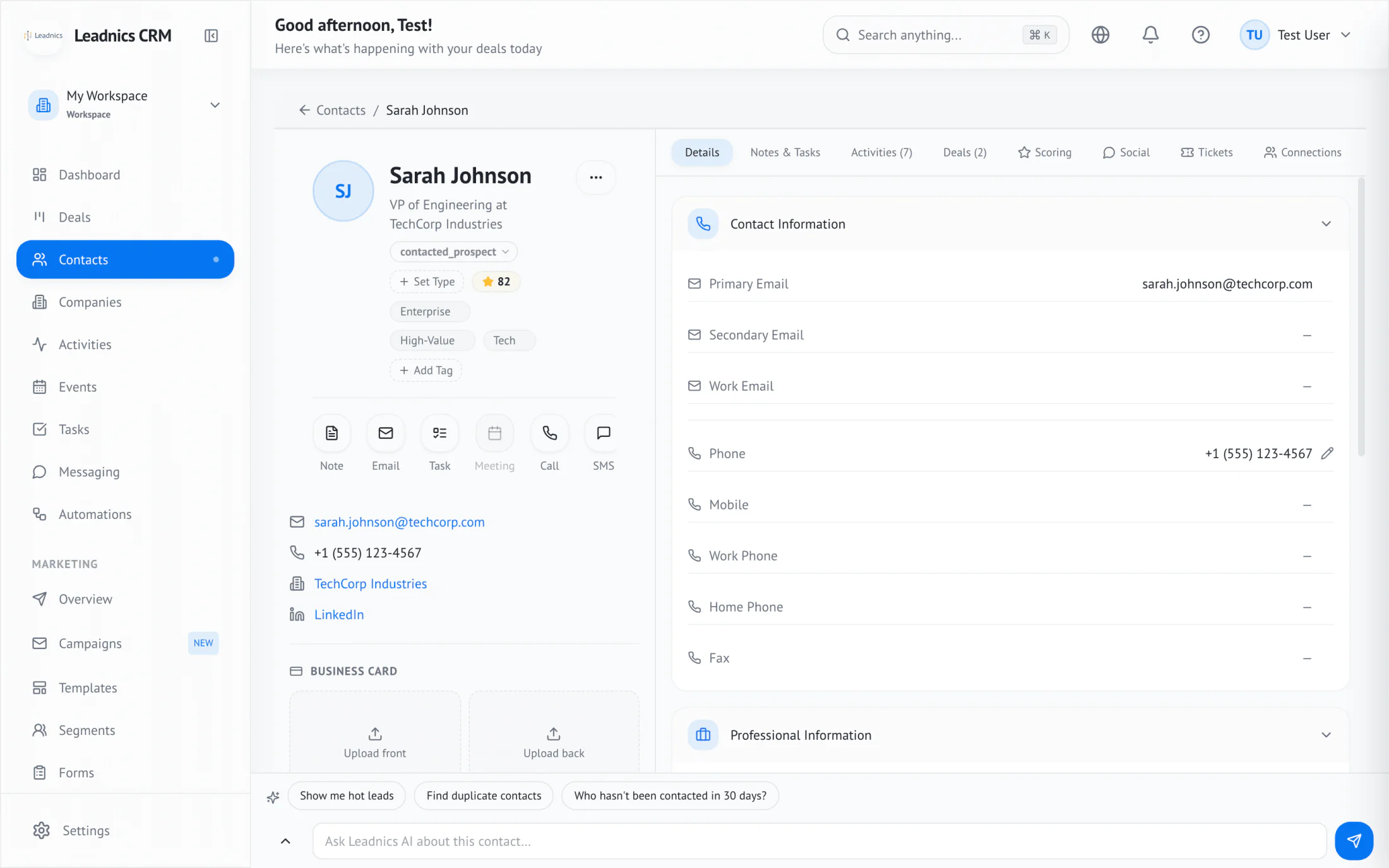The image size is (1389, 868).
Task: Open Tasks in sidebar
Action: coord(125,429)
